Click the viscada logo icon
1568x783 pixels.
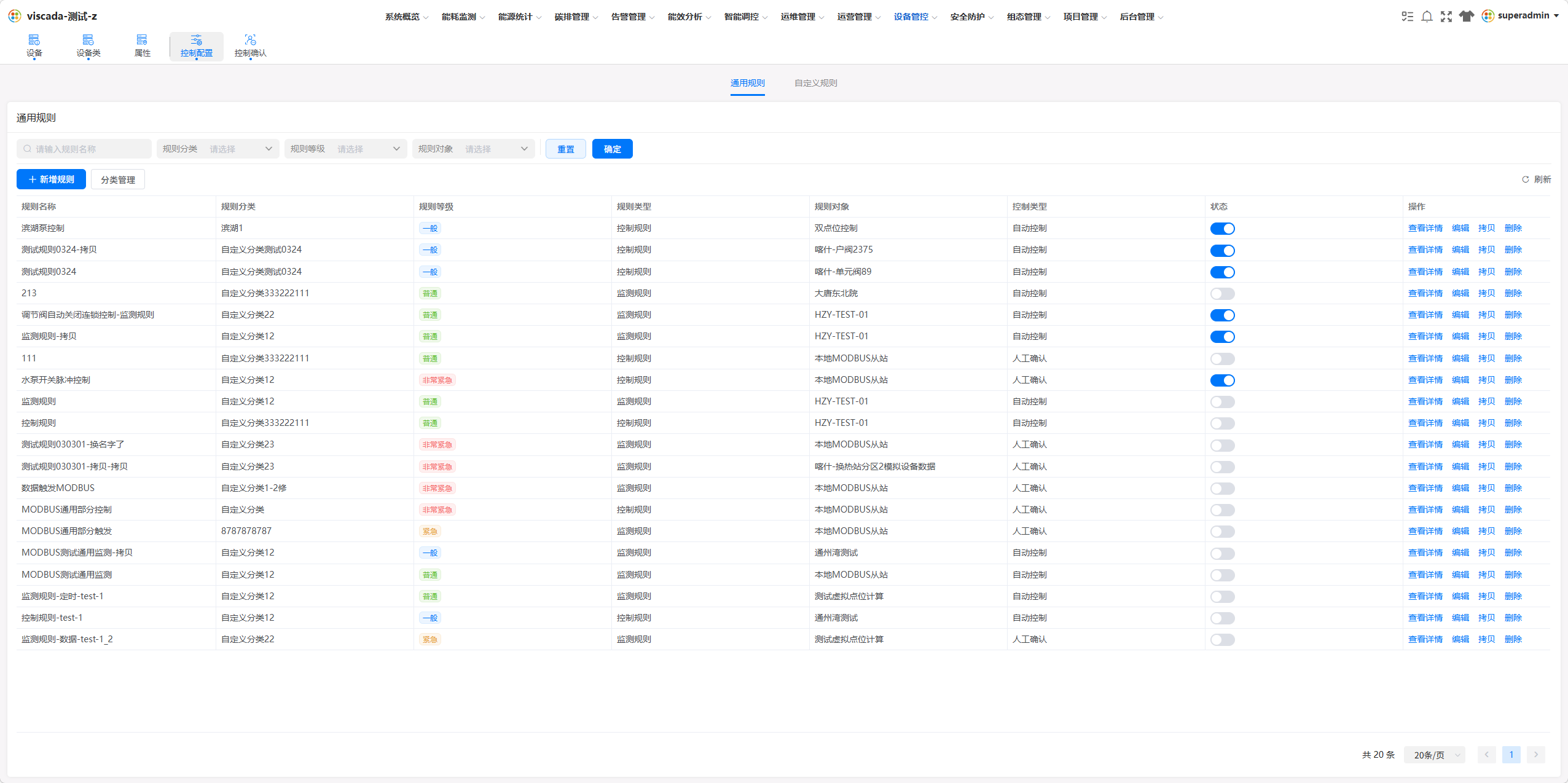tap(15, 16)
